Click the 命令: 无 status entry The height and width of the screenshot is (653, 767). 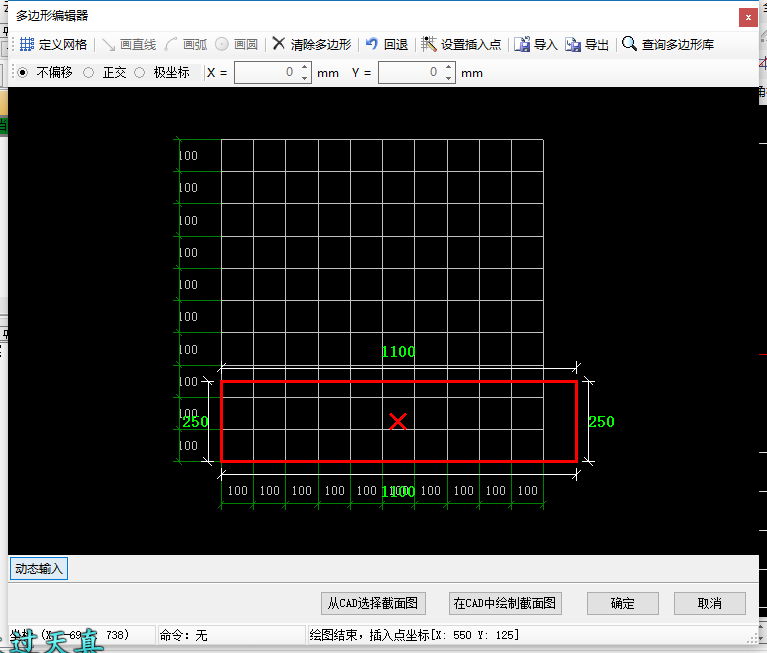(183, 635)
